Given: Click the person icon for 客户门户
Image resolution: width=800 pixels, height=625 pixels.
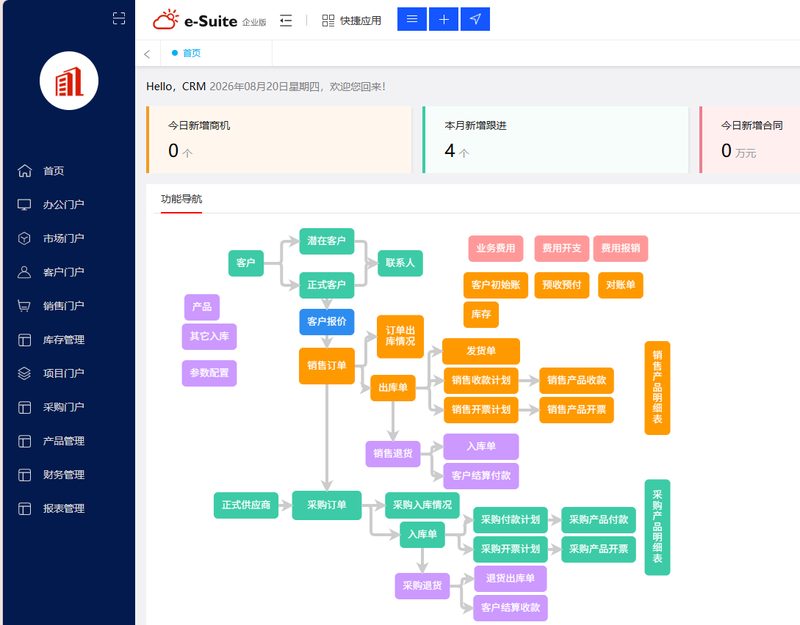Looking at the screenshot, I should pos(24,272).
